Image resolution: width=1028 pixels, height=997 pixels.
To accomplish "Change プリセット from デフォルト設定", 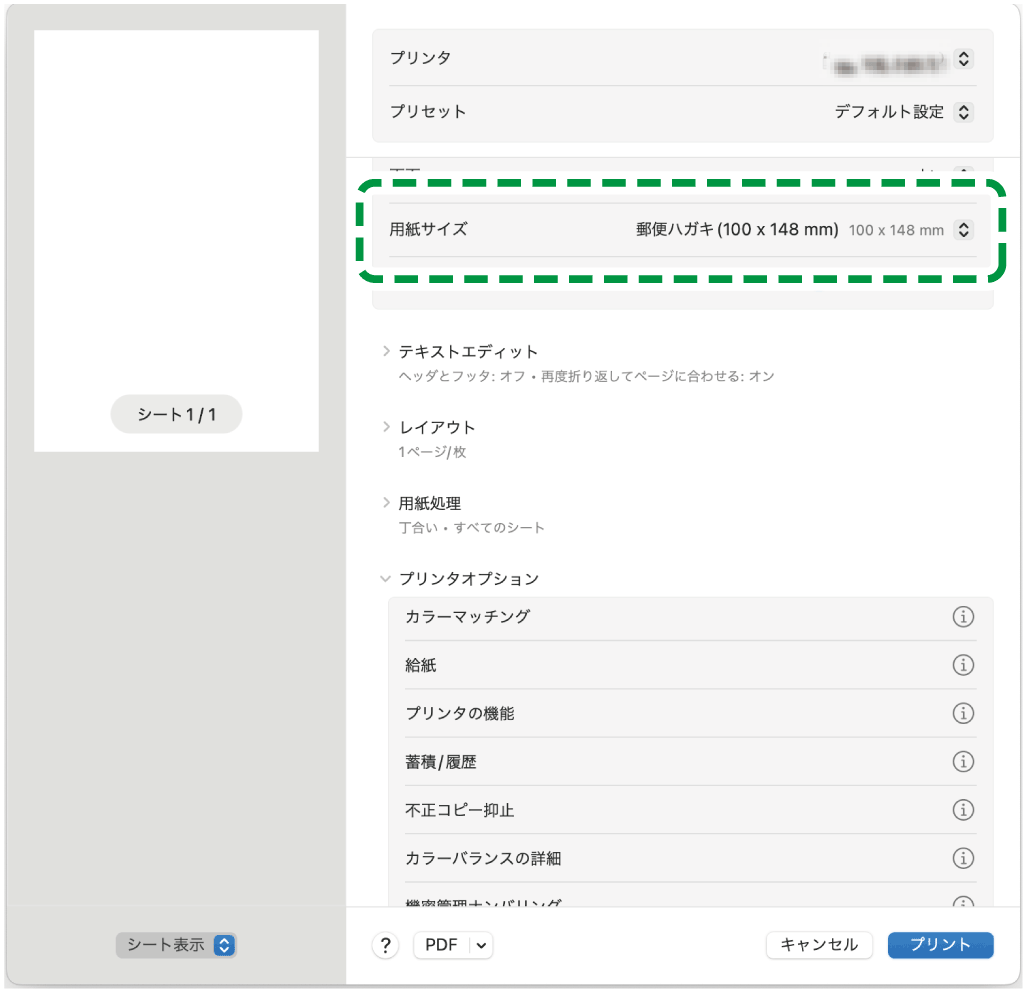I will point(962,112).
